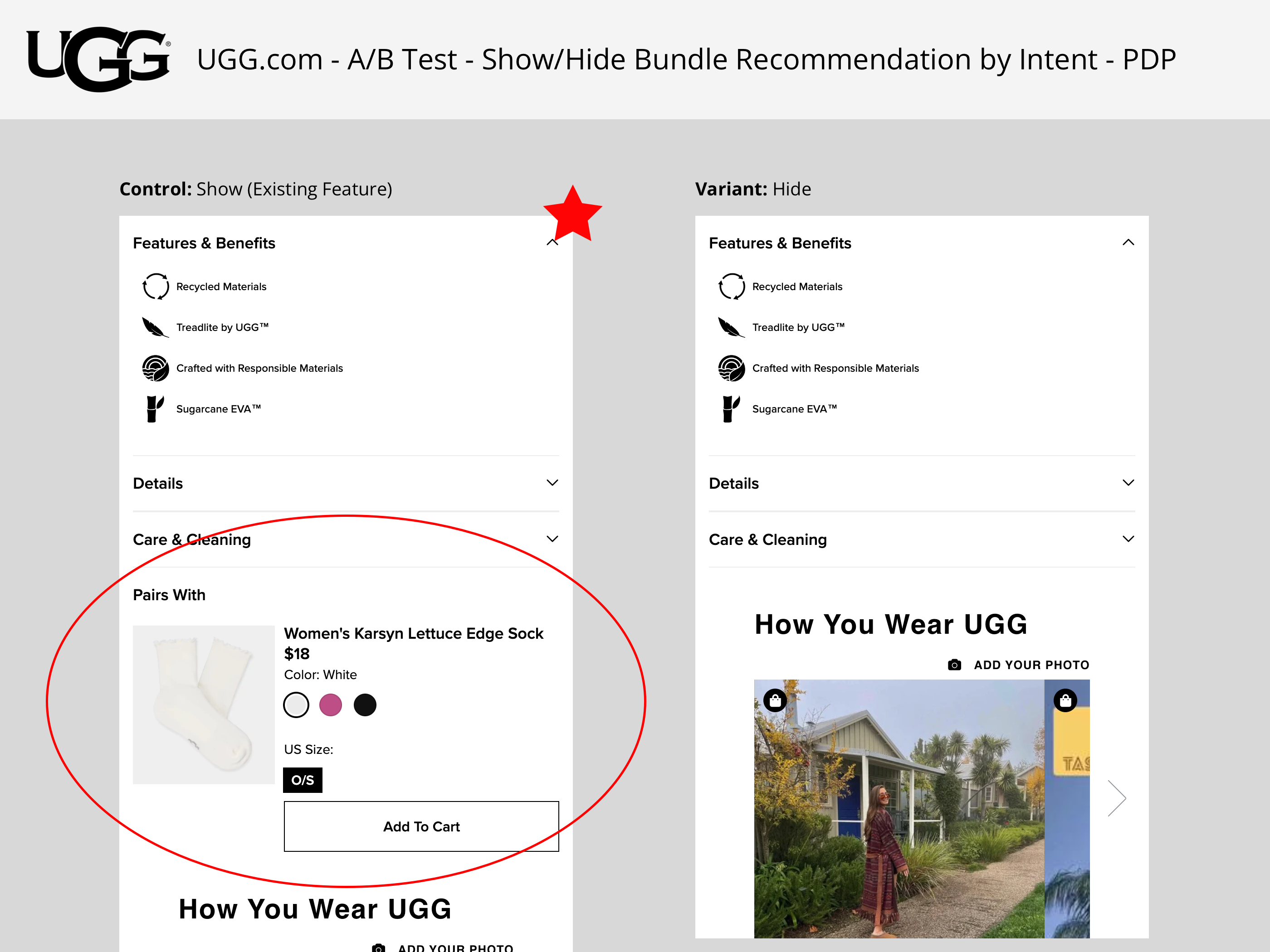
Task: Collapse the Features & Benefits section in Control column
Action: (x=552, y=242)
